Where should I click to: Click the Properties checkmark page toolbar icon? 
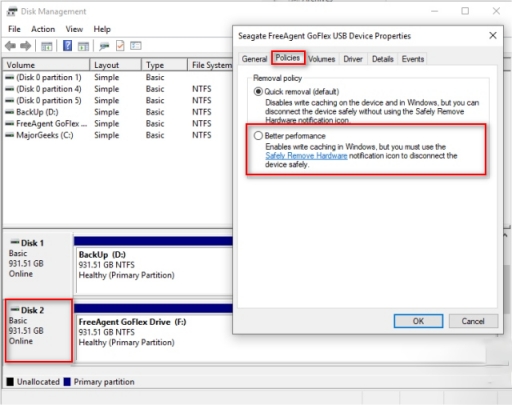120,46
